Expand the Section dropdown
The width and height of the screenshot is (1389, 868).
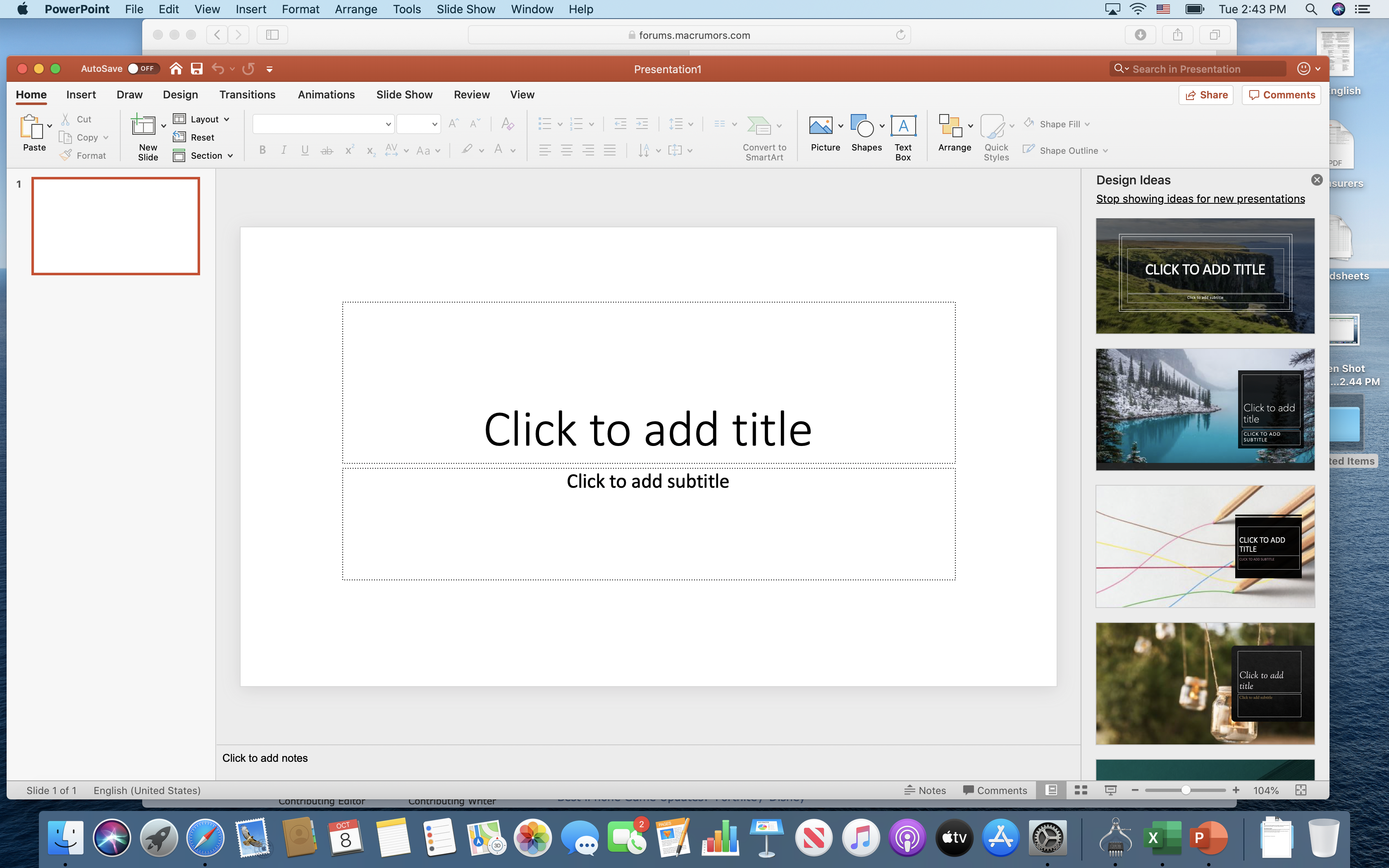pyautogui.click(x=230, y=155)
